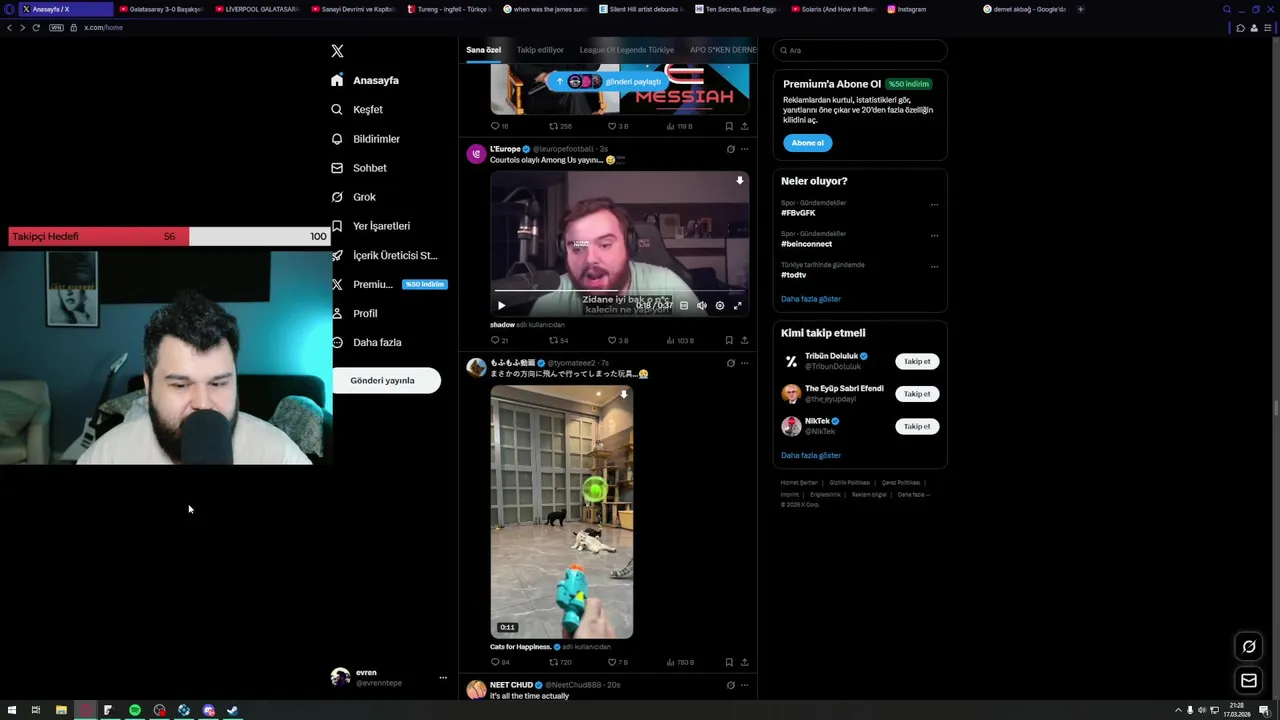Share the L'Europe post
The height and width of the screenshot is (720, 1280).
(x=744, y=340)
